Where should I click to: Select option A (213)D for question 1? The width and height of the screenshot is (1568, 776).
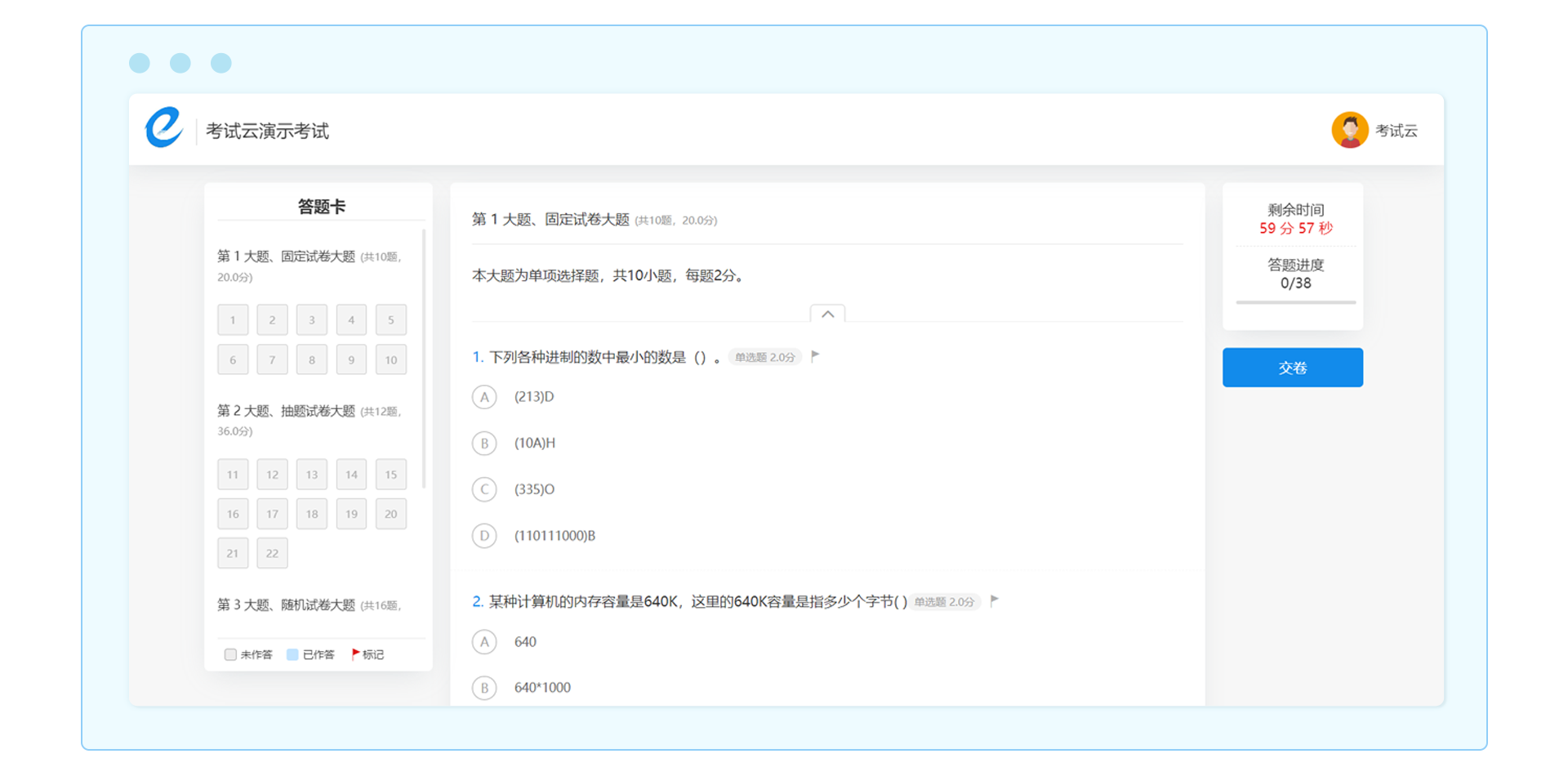click(484, 397)
